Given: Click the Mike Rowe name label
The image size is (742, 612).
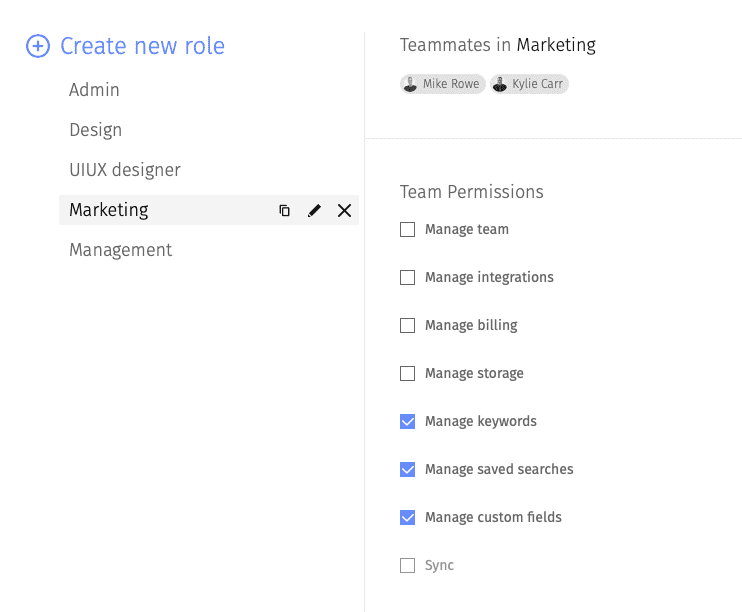Looking at the screenshot, I should [x=451, y=84].
